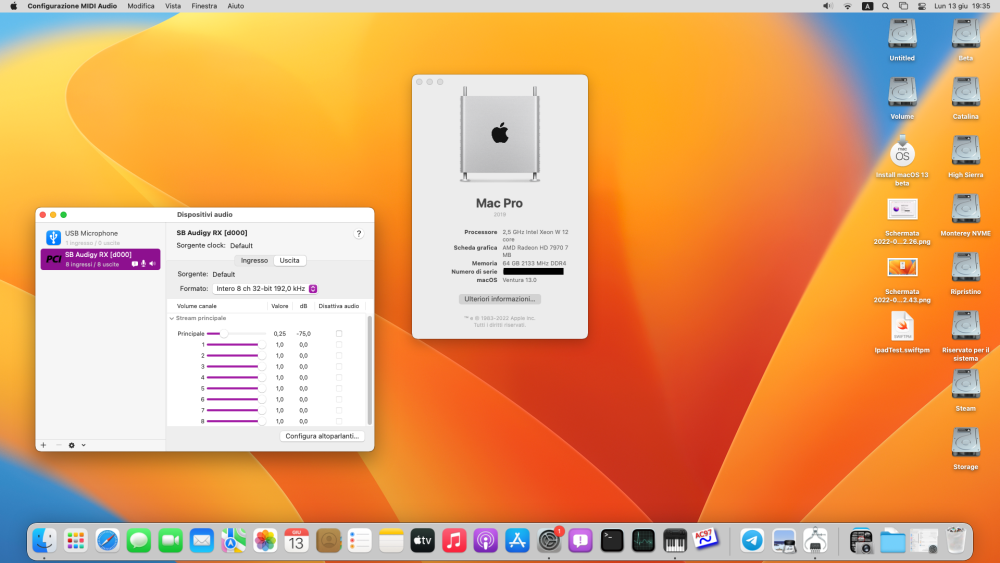Image resolution: width=1000 pixels, height=563 pixels.
Task: Open System Settings with badge in Dock
Action: (548, 541)
